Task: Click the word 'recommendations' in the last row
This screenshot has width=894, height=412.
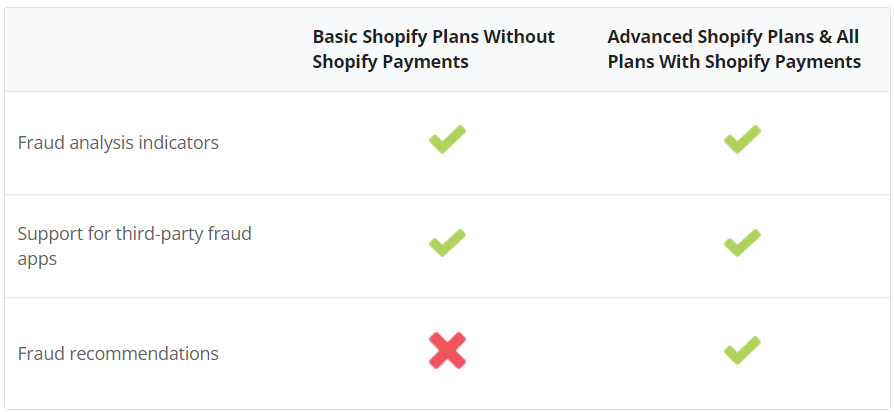Action: coord(144,353)
